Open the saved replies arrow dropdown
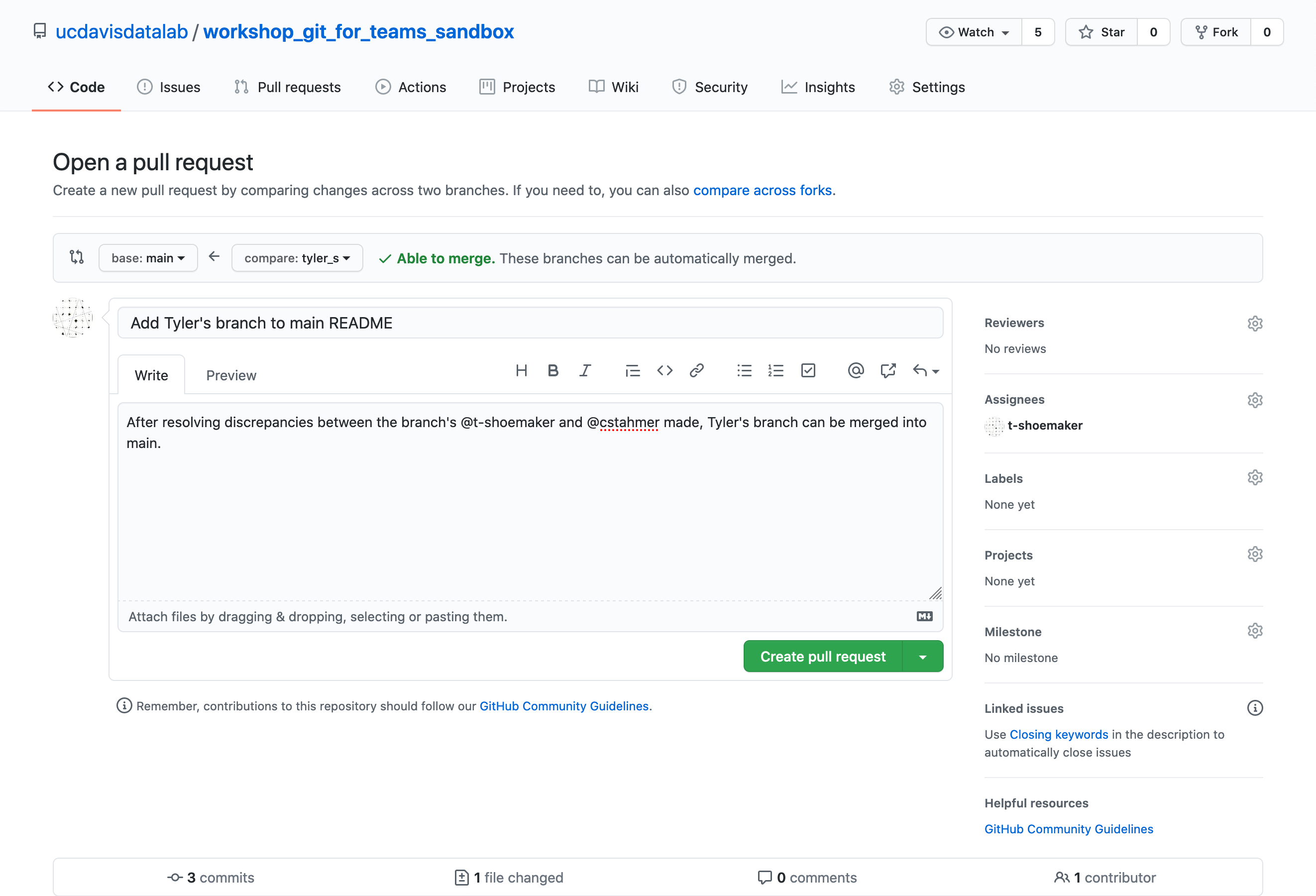The image size is (1316, 896). 926,371
